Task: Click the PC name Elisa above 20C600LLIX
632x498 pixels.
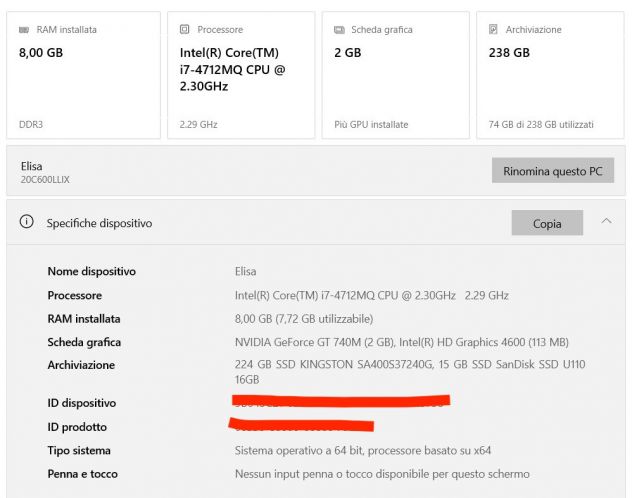Action: click(x=31, y=166)
